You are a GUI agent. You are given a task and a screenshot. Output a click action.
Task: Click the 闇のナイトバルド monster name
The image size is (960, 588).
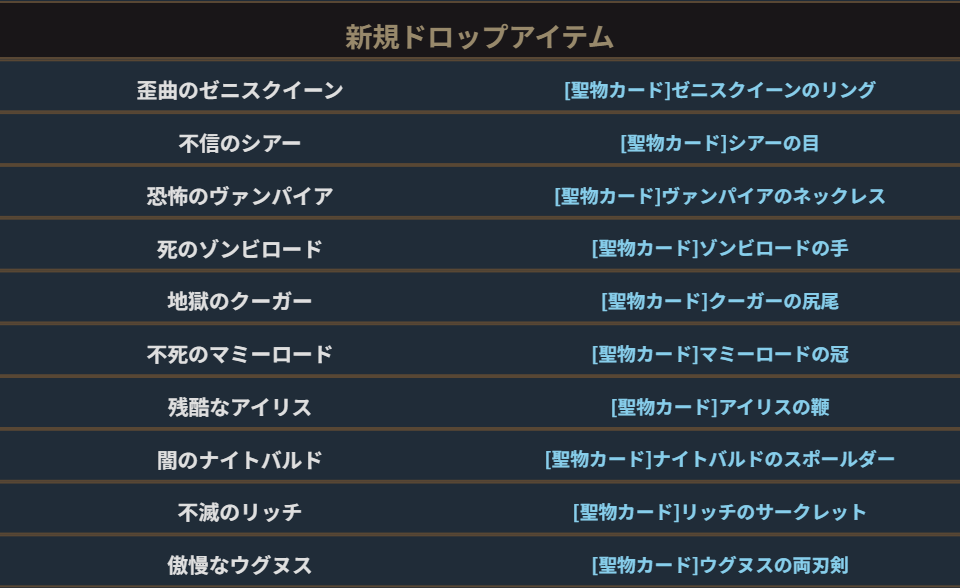[x=240, y=460]
